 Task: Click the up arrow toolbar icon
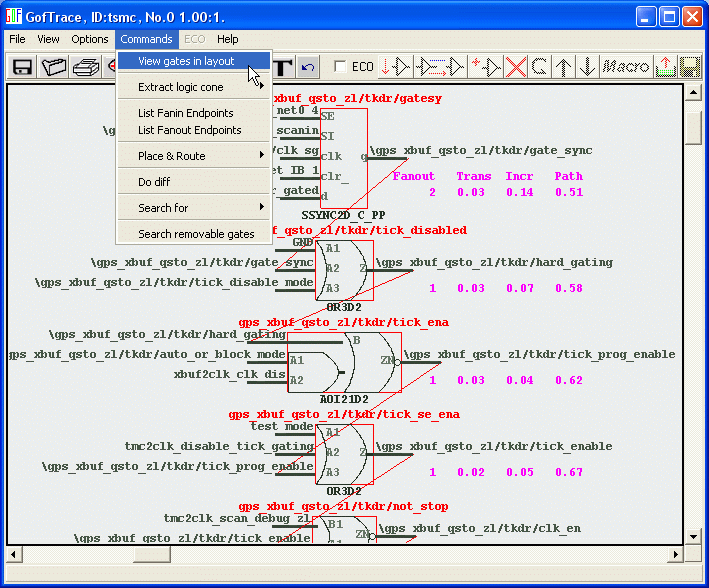565,67
